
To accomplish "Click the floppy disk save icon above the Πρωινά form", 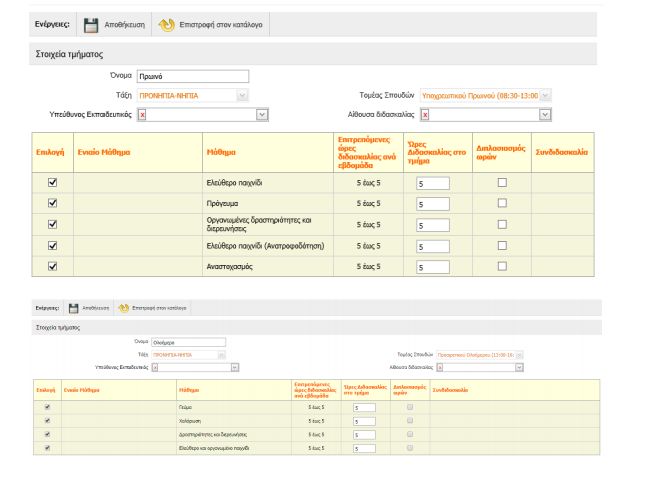I will pyautogui.click(x=90, y=25).
